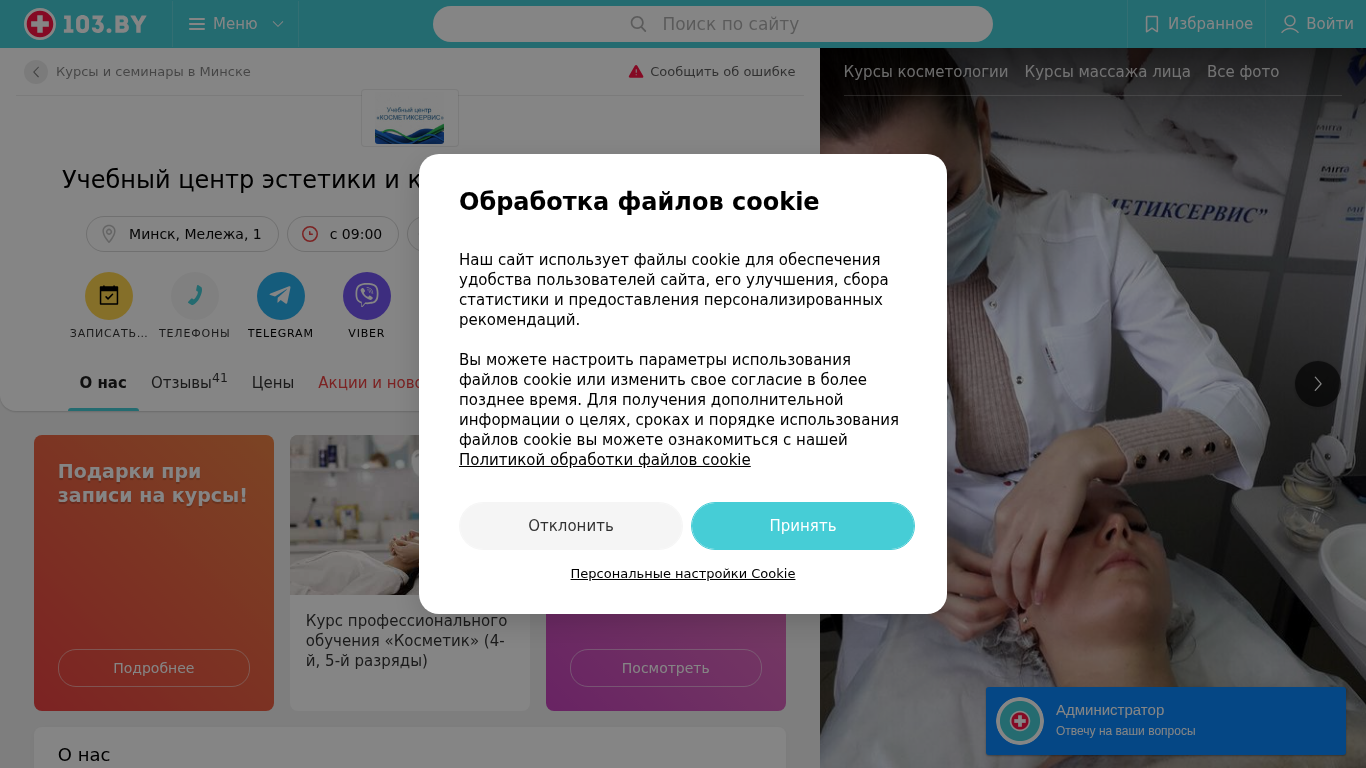Open Политикой обработки файлов cookie link

click(x=605, y=460)
